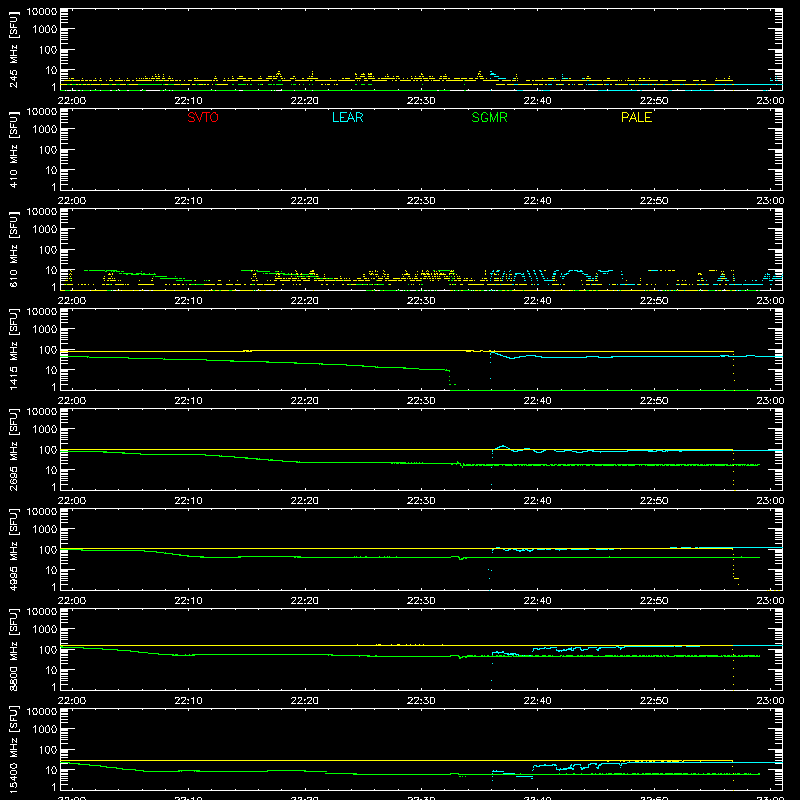This screenshot has height=800, width=800.
Task: Click the 10000 tick value on 245 MHz axis
Action: 42,12
